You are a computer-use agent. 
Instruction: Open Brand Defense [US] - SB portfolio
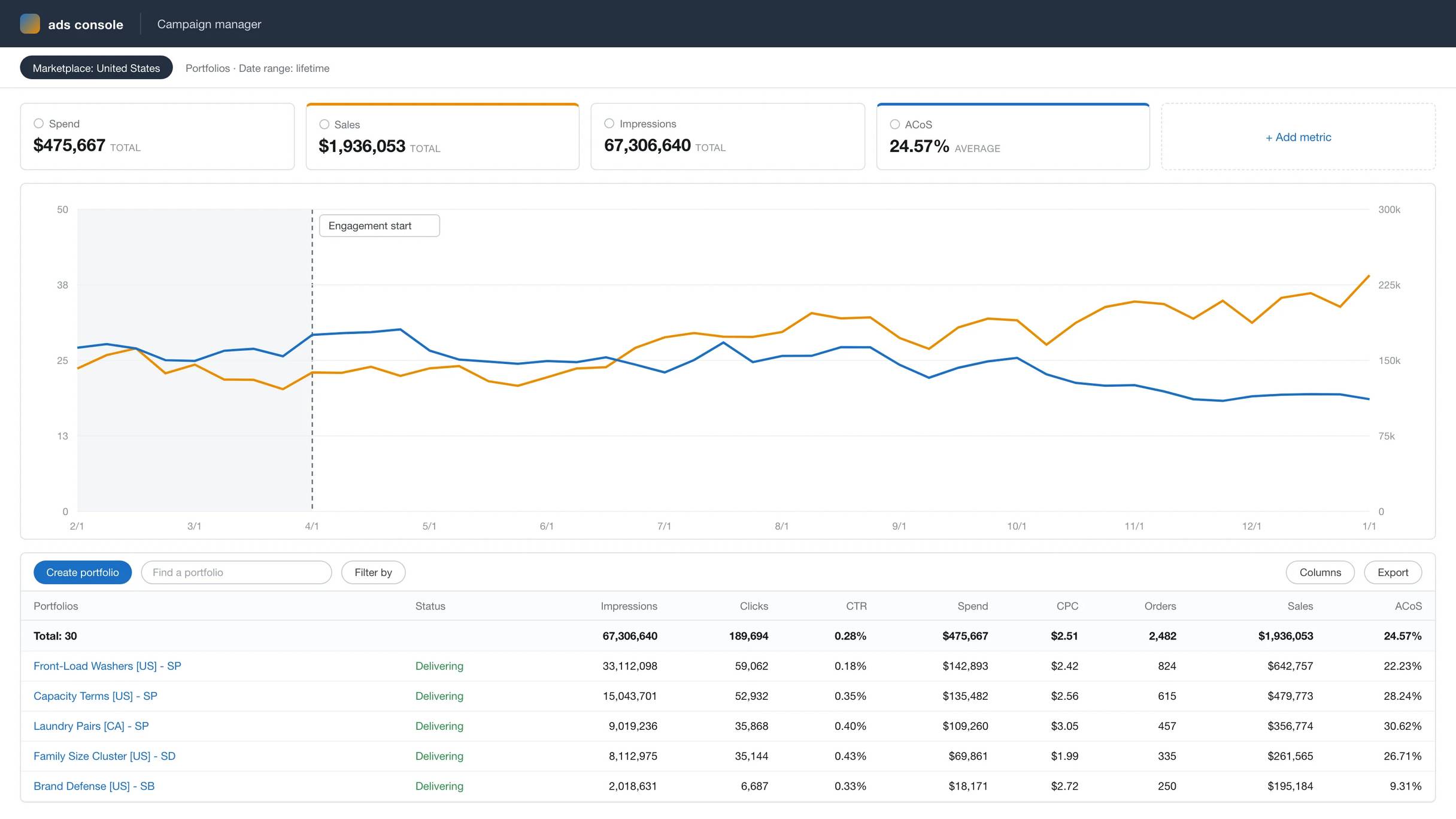[94, 785]
